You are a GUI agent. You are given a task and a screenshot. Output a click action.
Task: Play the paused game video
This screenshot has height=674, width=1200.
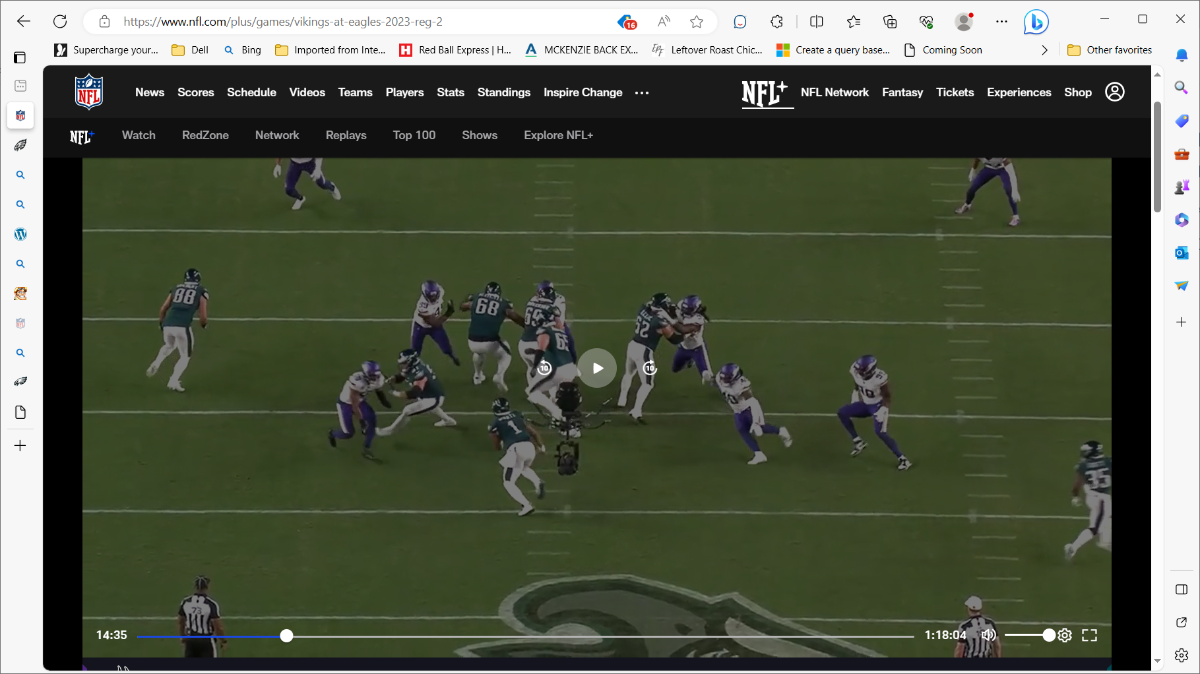pos(597,368)
